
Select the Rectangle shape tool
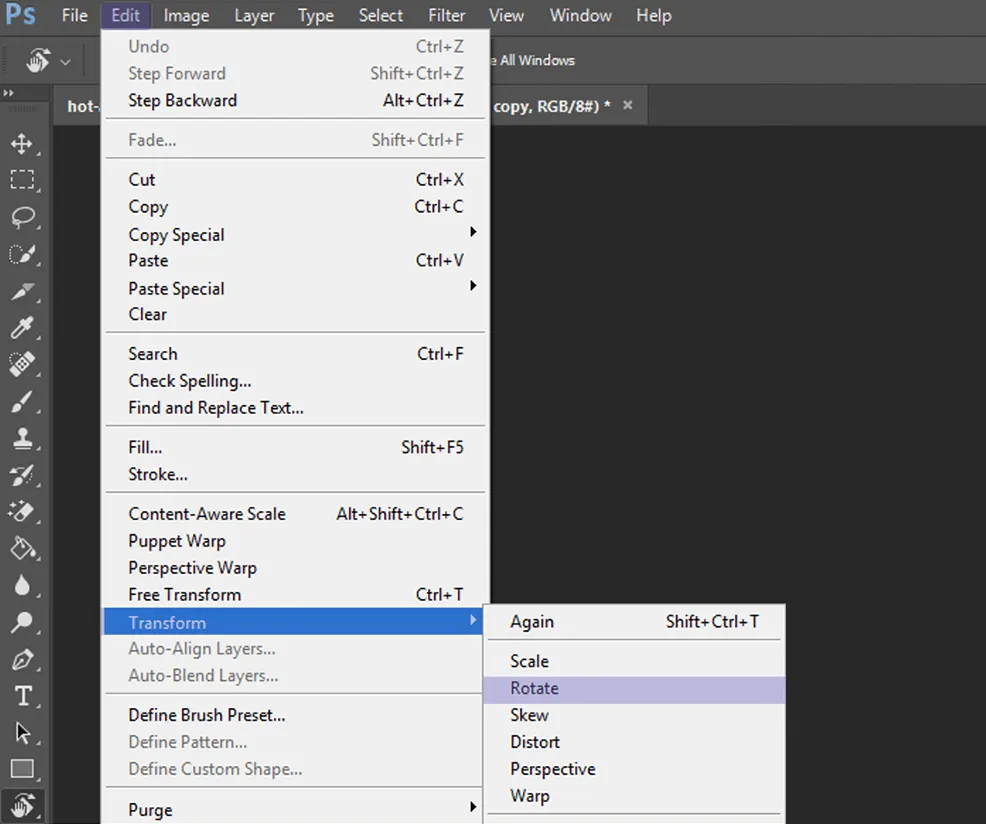pyautogui.click(x=22, y=769)
